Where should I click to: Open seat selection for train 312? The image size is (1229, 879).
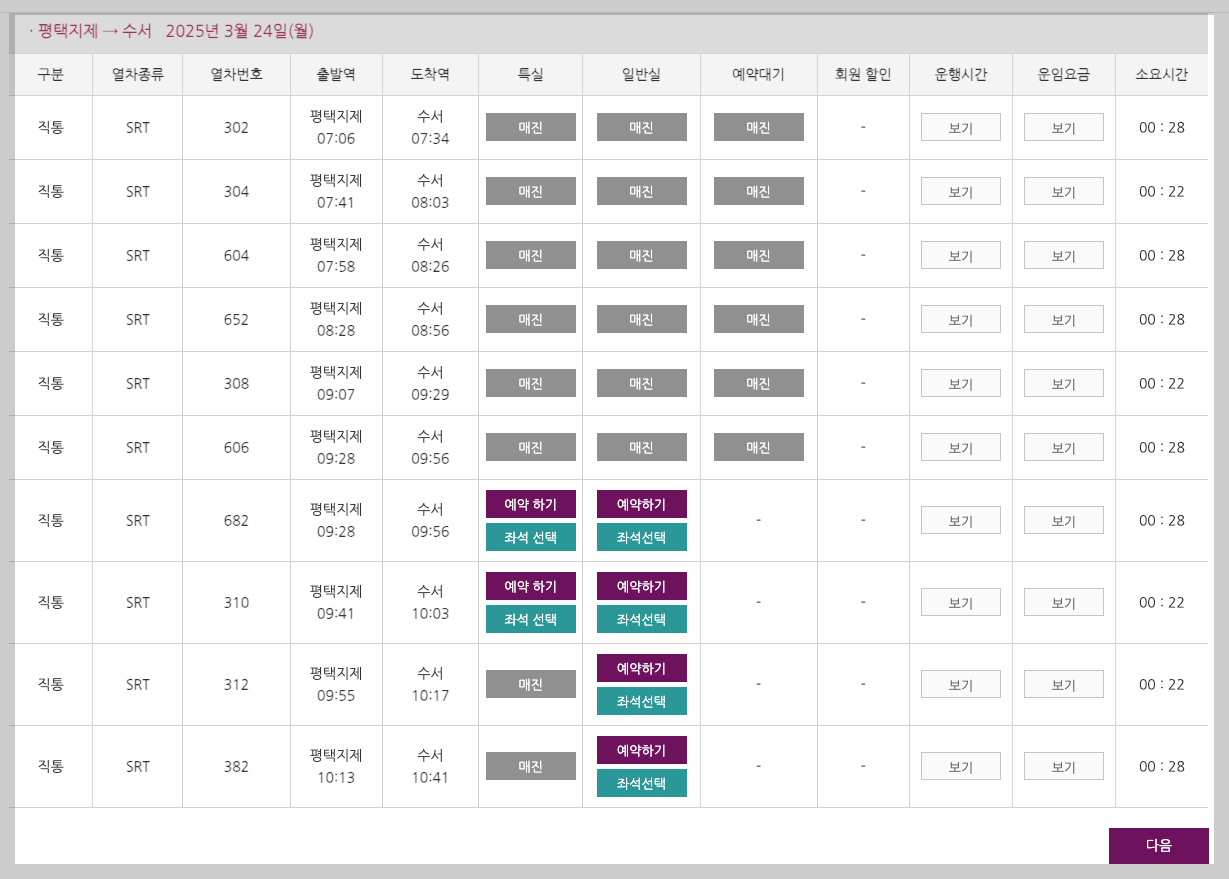[641, 701]
